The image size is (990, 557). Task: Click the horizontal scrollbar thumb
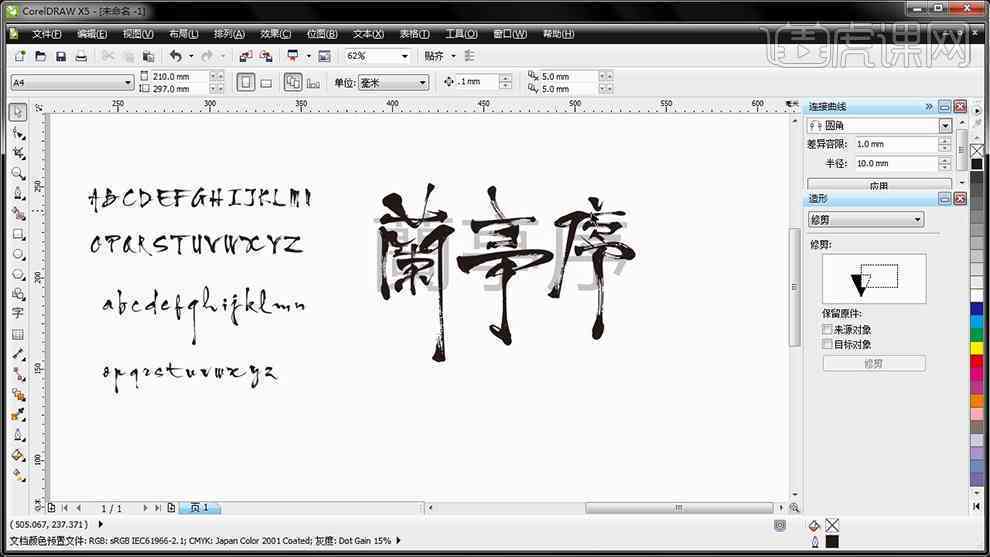coord(679,508)
